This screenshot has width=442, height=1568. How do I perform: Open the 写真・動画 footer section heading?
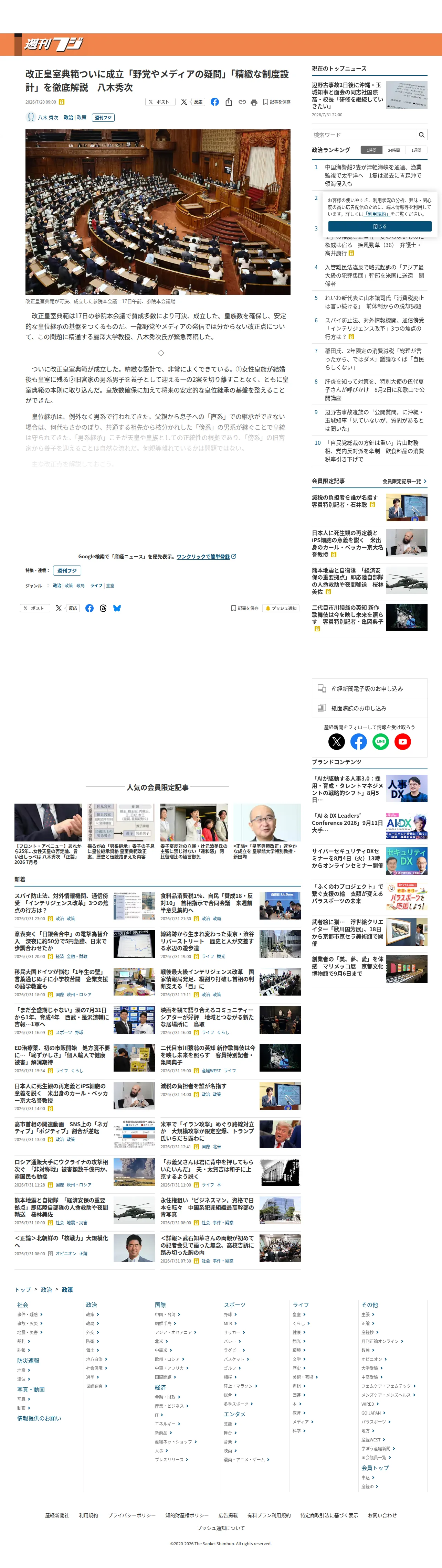30,1390
